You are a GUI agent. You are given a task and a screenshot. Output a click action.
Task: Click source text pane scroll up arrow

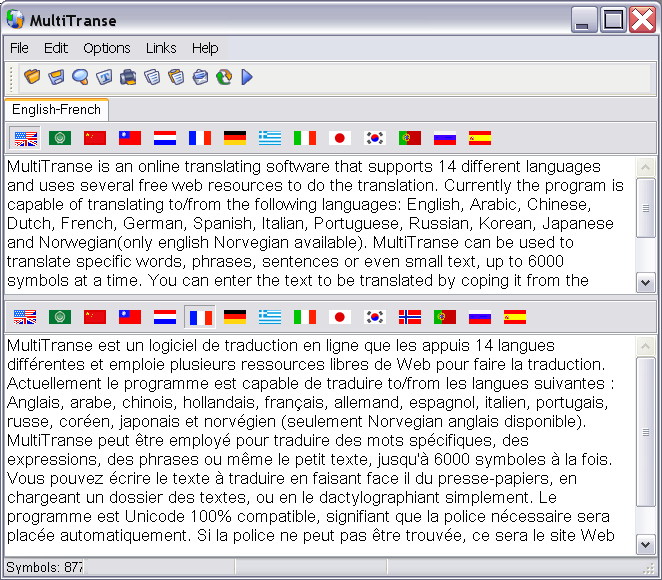click(646, 168)
